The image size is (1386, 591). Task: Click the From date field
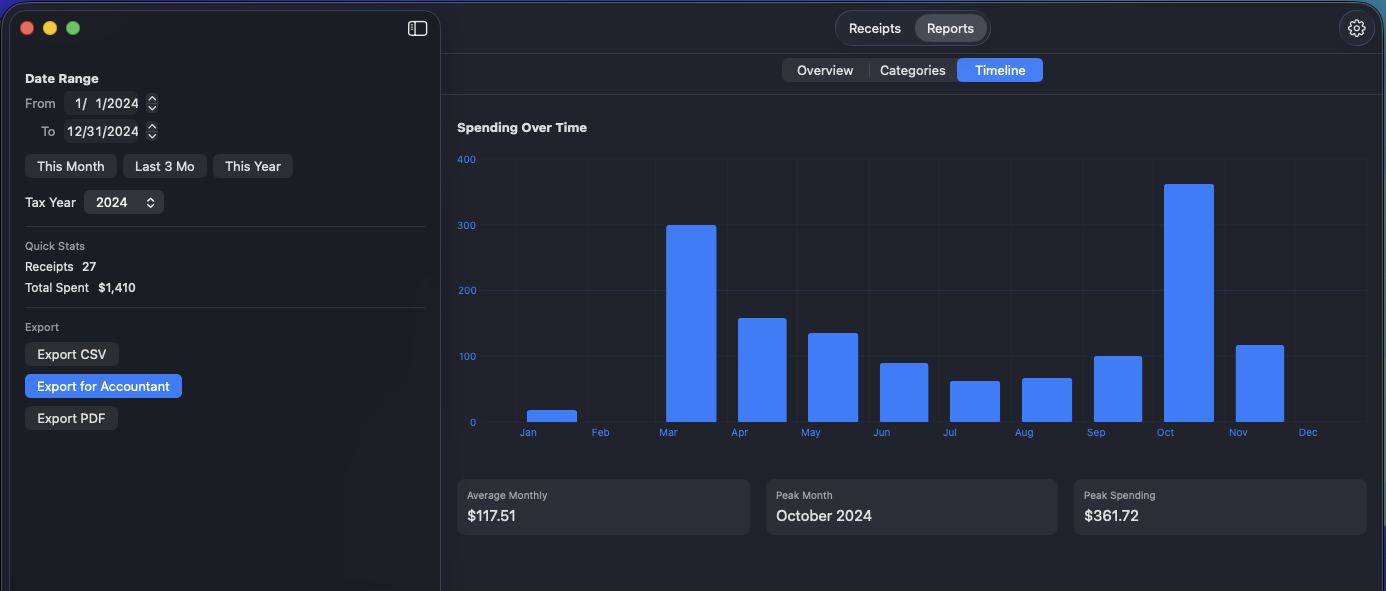tap(103, 103)
